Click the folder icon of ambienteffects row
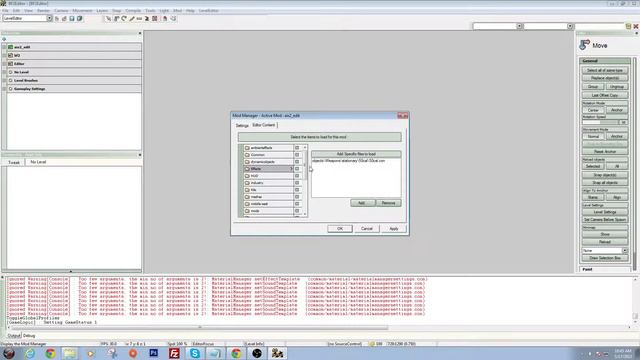This screenshot has width=640, height=360. tap(247, 148)
